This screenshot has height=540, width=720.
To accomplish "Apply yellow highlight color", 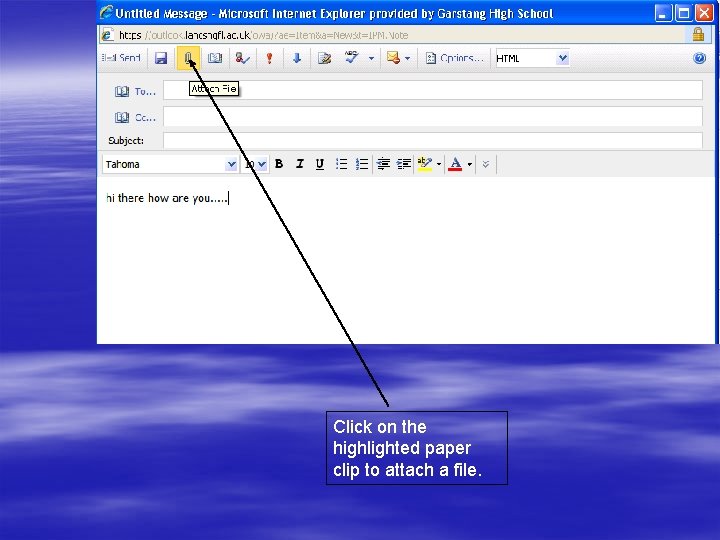I will (x=425, y=164).
